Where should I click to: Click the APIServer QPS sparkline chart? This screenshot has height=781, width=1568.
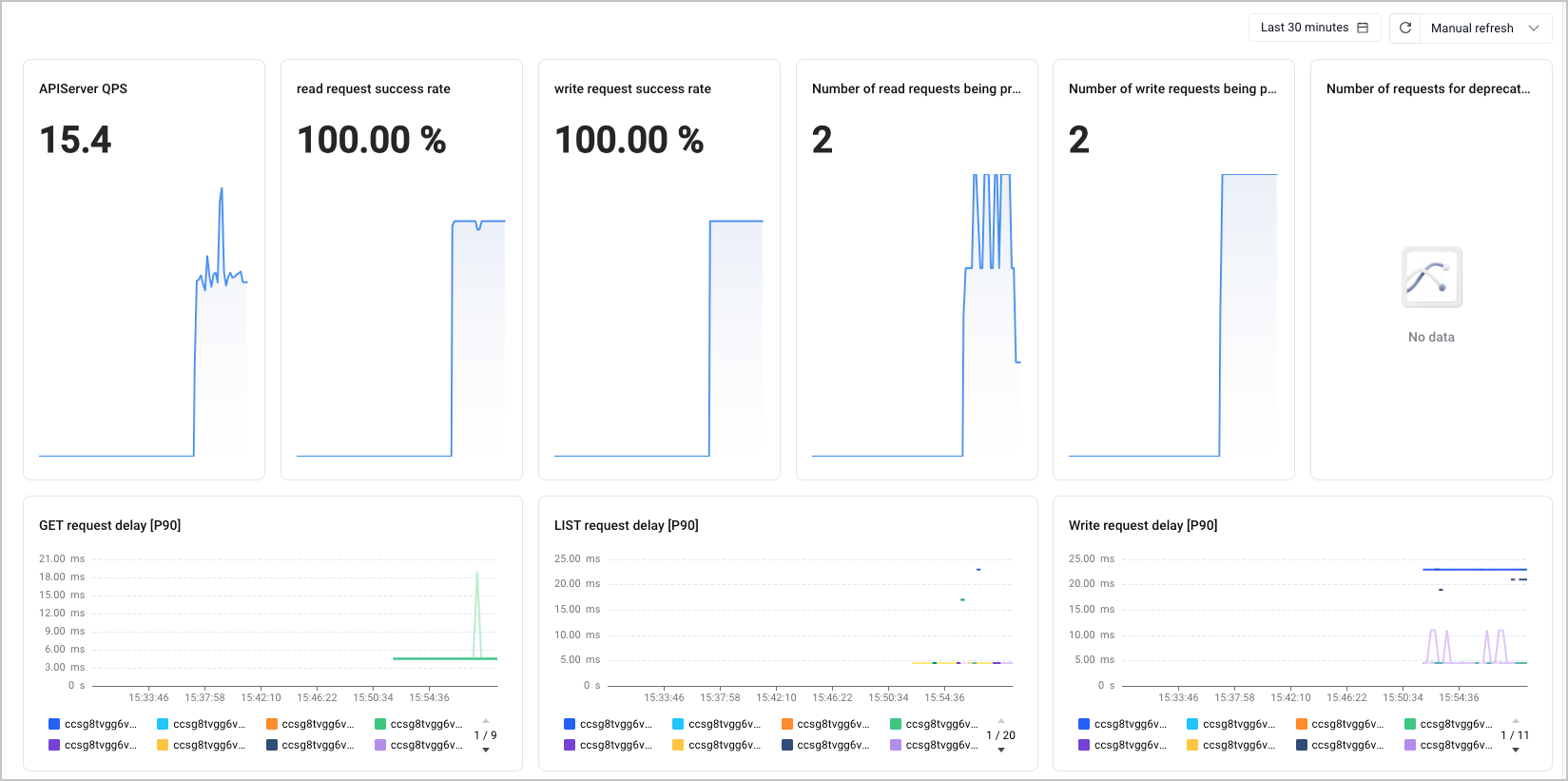click(144, 322)
